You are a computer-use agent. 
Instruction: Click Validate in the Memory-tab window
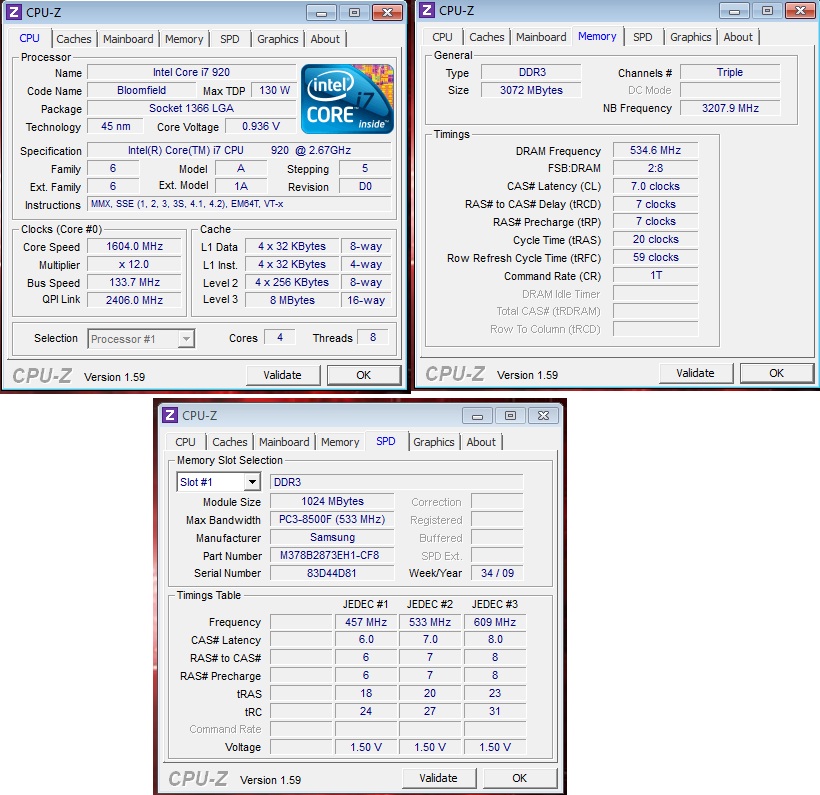coord(695,373)
